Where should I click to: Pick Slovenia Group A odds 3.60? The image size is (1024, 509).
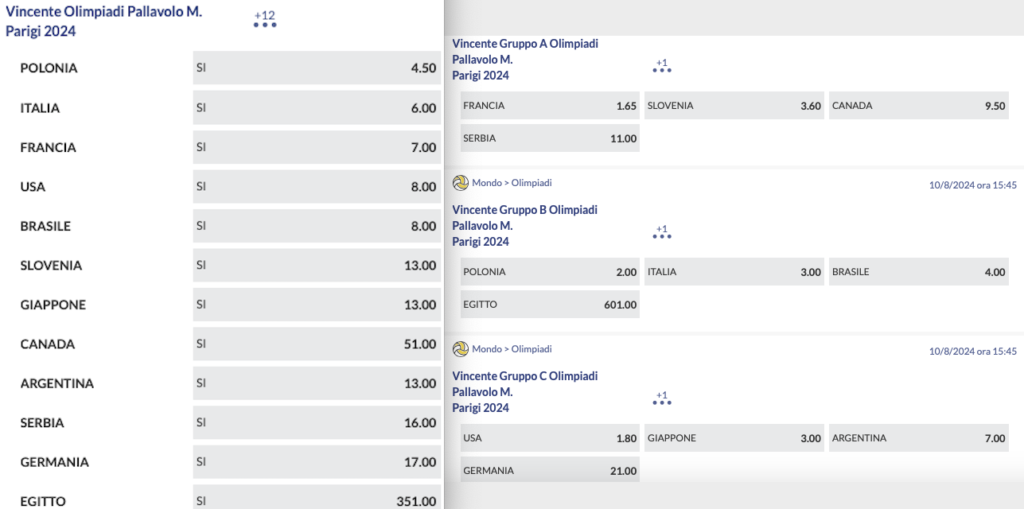click(x=735, y=105)
